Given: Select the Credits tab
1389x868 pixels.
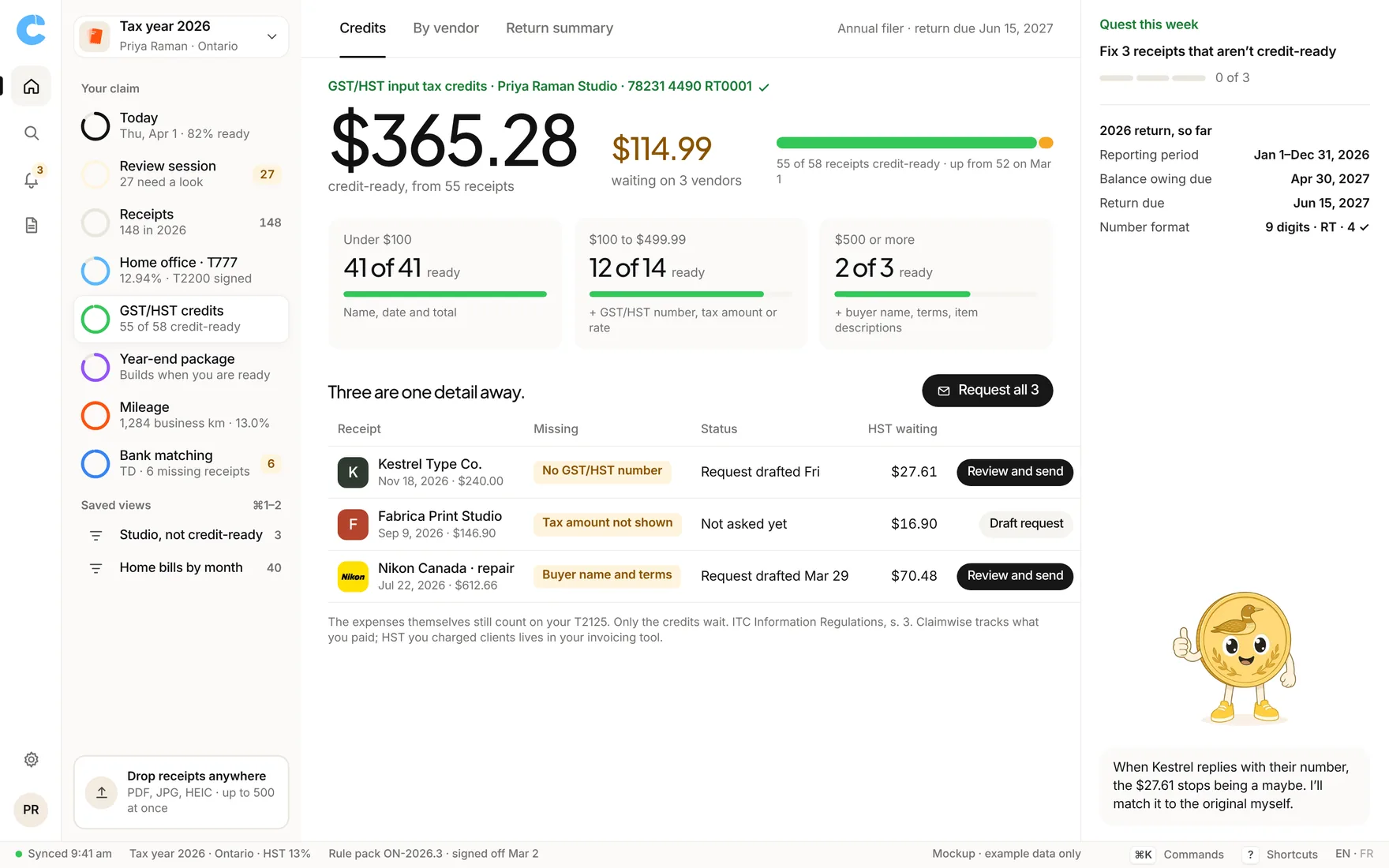Looking at the screenshot, I should 362,28.
